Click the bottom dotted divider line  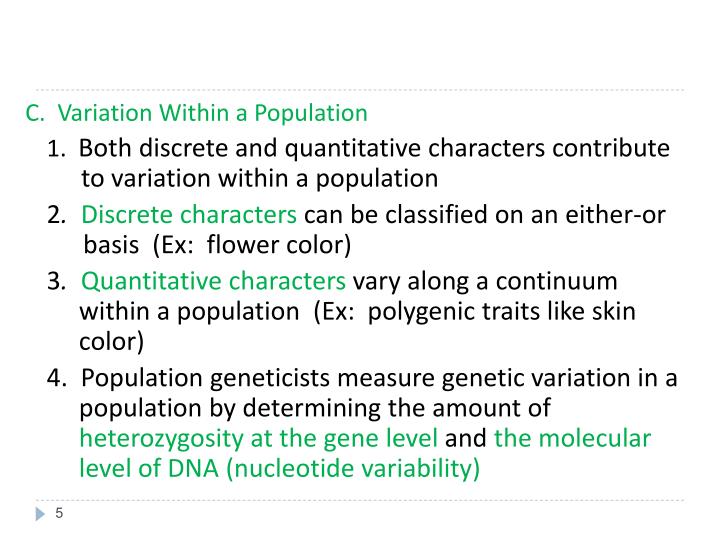pos(360,500)
